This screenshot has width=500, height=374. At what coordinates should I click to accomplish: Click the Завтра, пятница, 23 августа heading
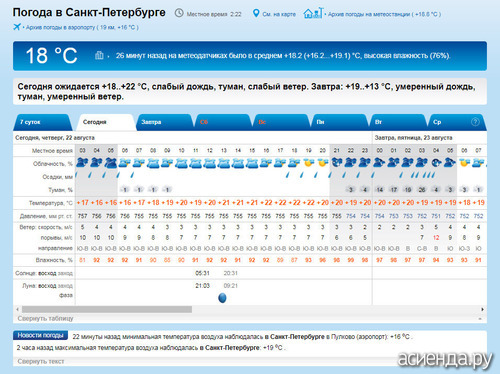tap(413, 138)
